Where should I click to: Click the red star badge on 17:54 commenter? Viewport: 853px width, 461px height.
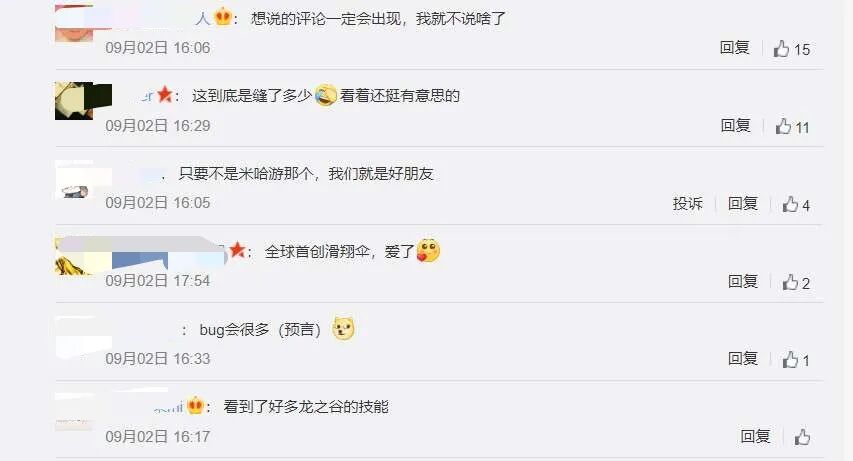click(237, 250)
